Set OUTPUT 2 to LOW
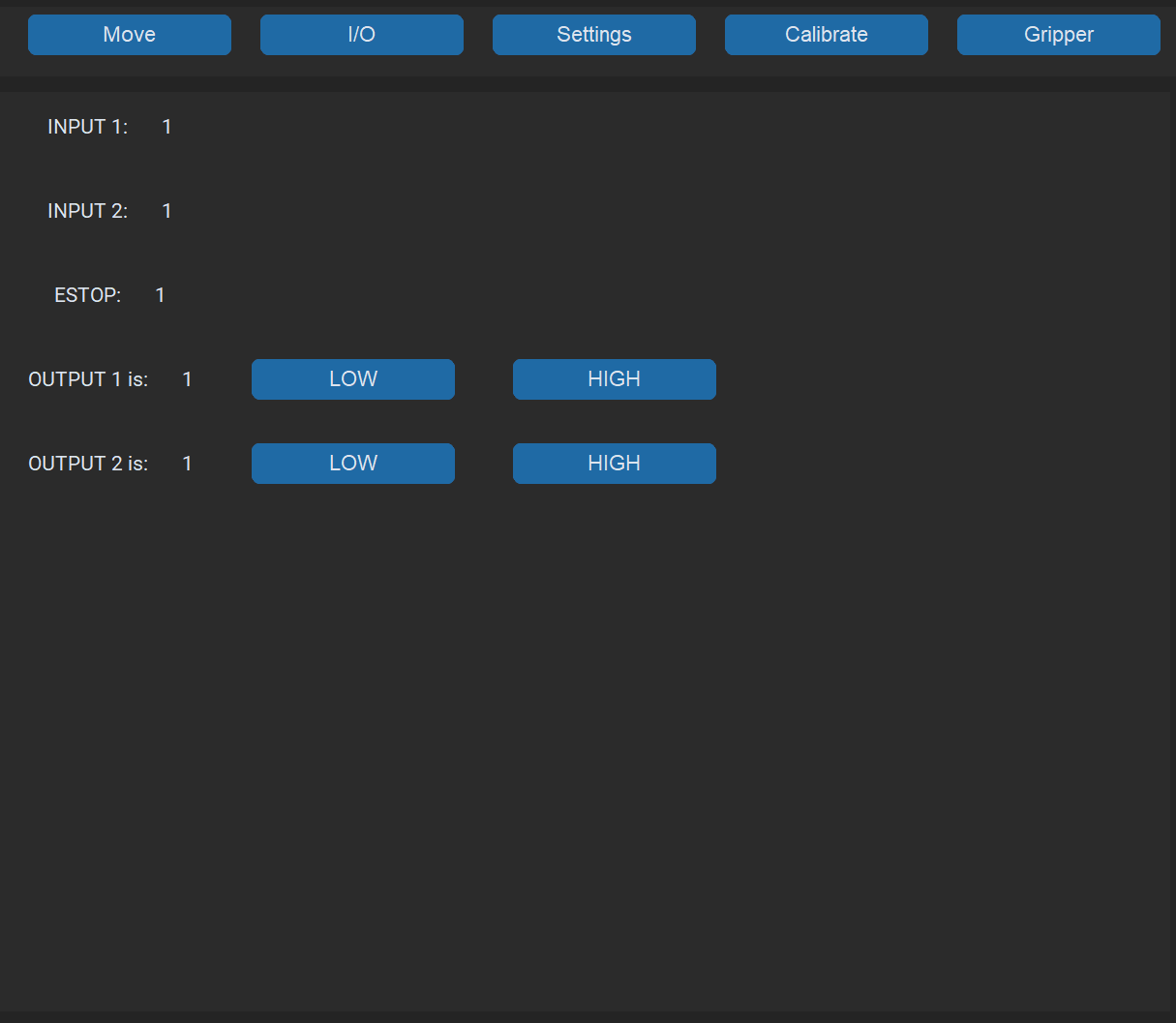This screenshot has height=1023, width=1176. coord(353,464)
